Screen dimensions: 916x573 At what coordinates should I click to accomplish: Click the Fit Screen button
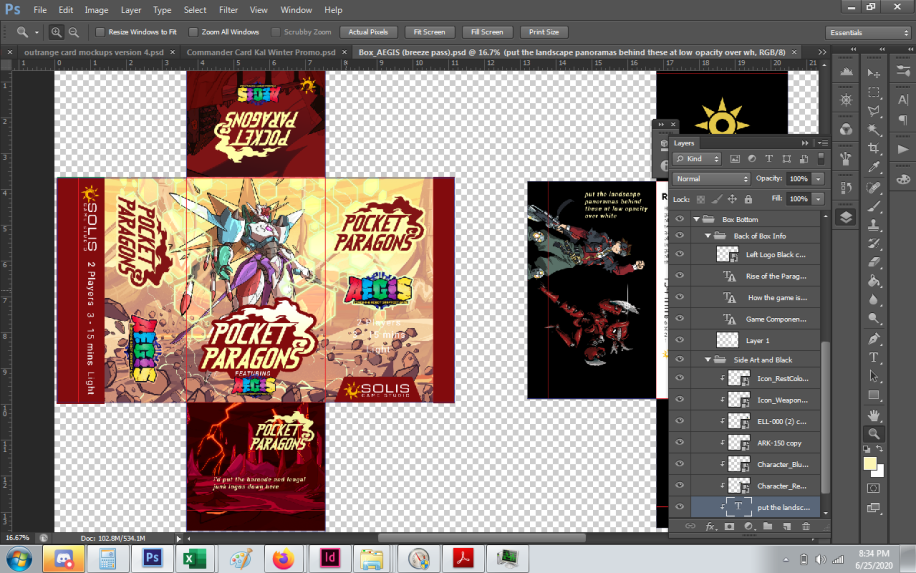pos(429,32)
